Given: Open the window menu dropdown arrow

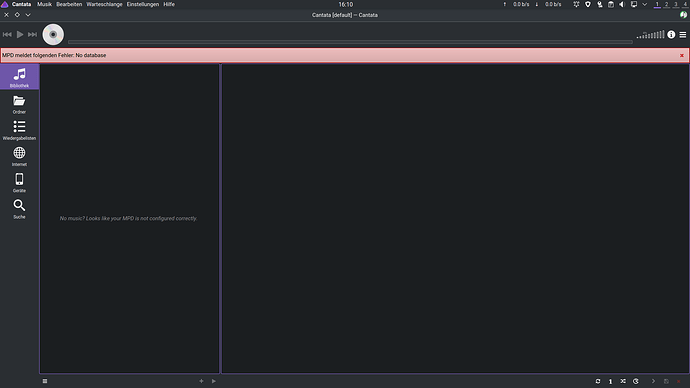Looking at the screenshot, I should tap(28, 15).
